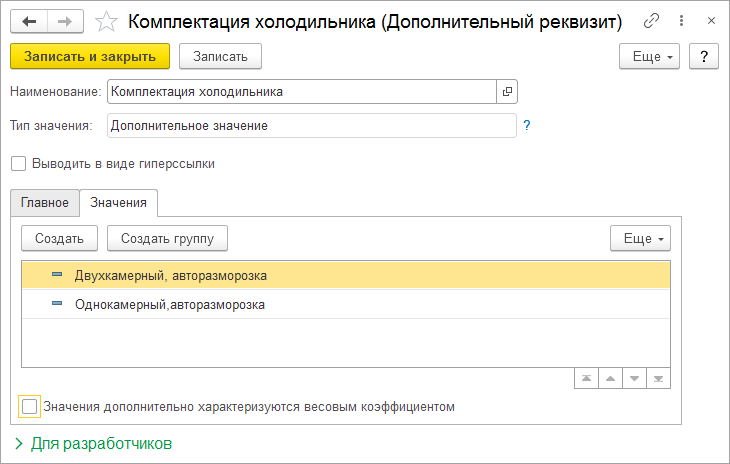Open the top Еще dropdown menu
730x464 pixels.
coord(650,57)
